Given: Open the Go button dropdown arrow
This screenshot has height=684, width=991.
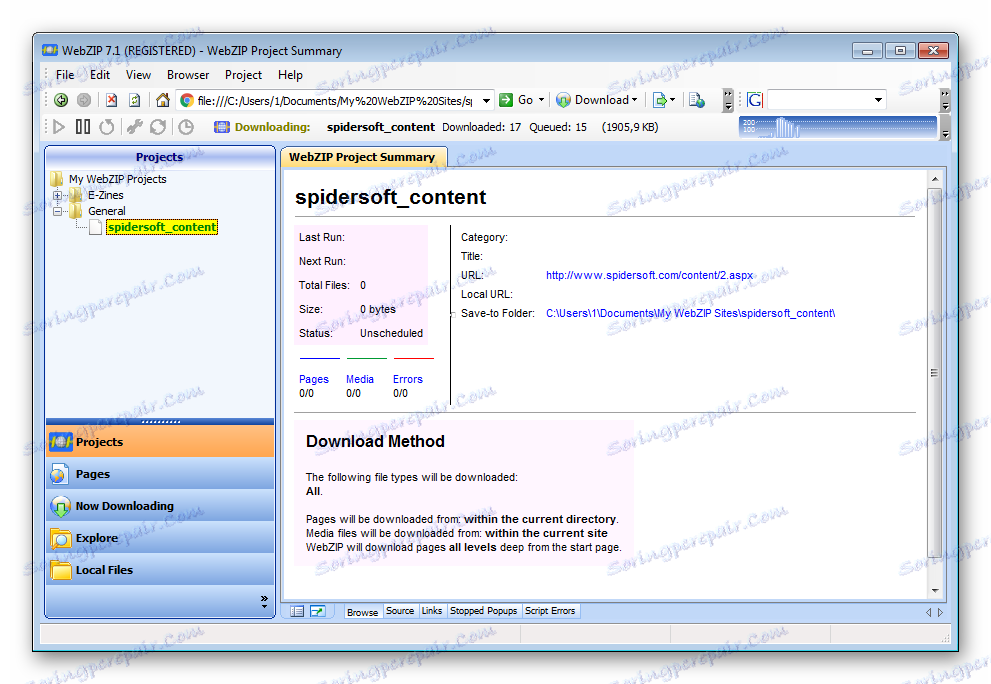Looking at the screenshot, I should (541, 100).
